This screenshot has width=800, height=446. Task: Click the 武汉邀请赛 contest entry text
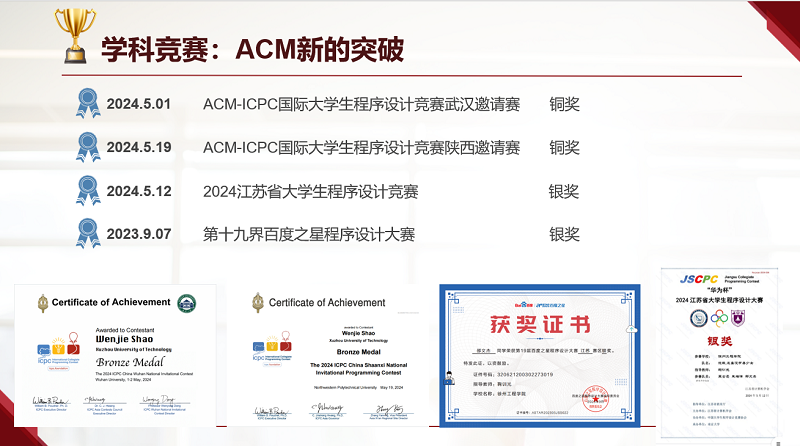point(361,104)
